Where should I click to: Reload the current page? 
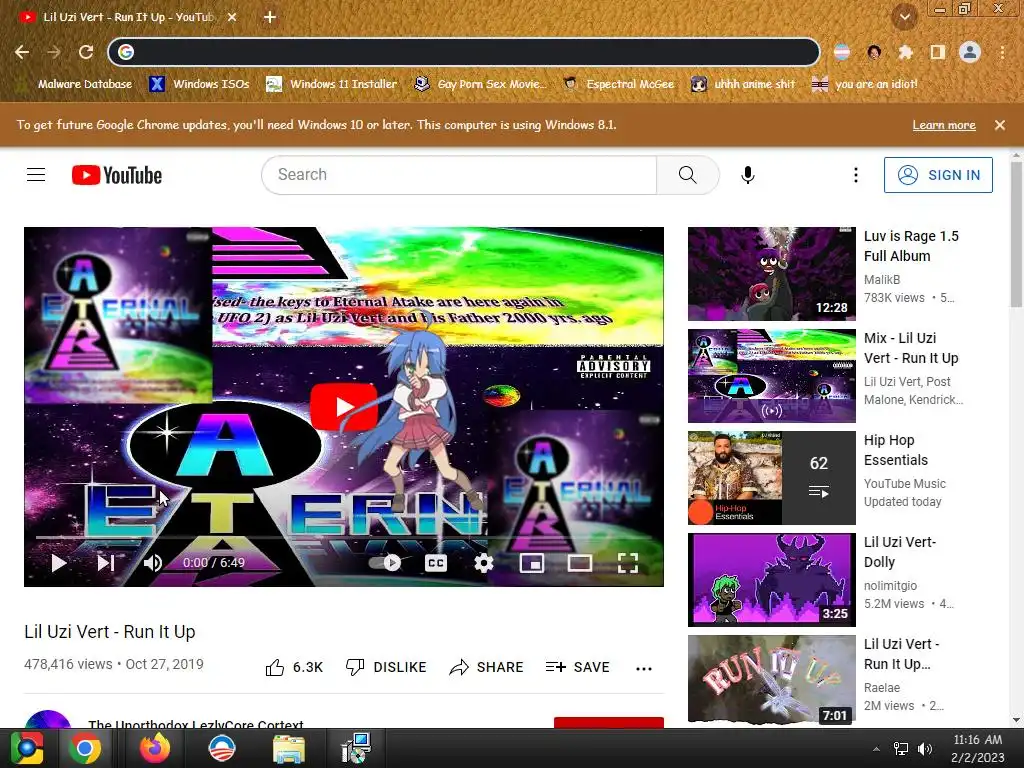(86, 52)
